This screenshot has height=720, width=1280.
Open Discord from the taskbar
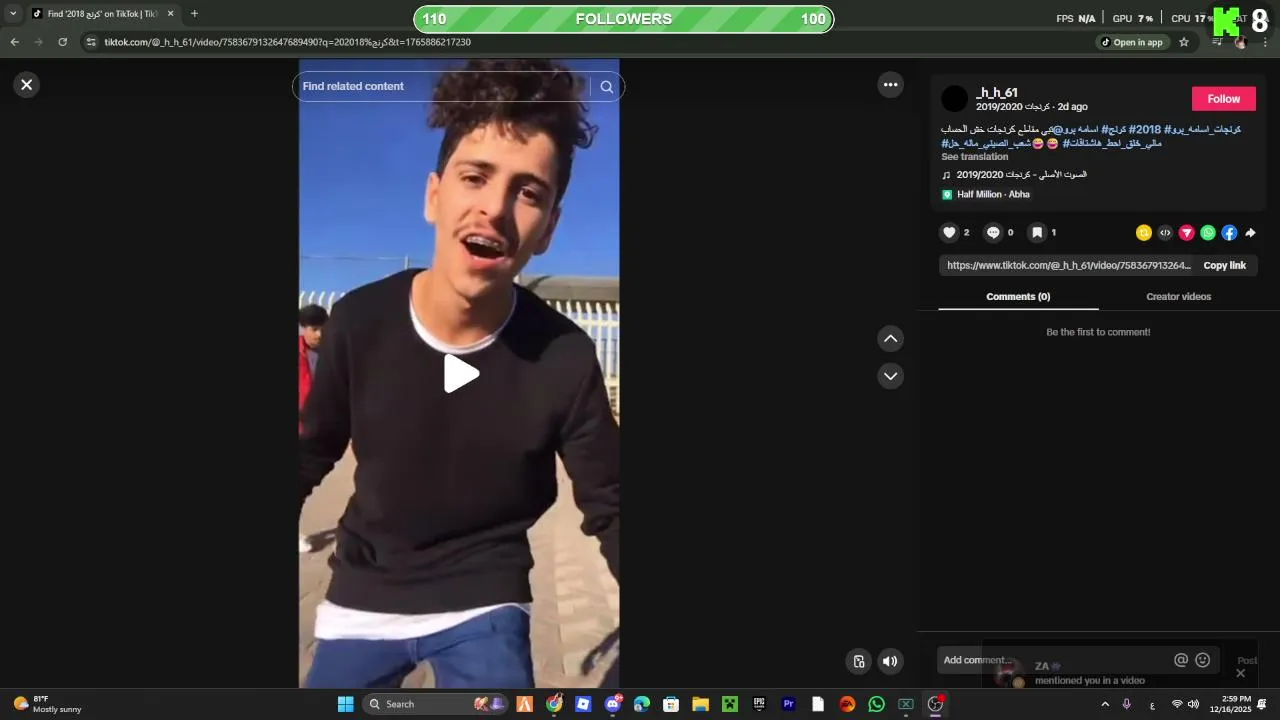[x=613, y=704]
